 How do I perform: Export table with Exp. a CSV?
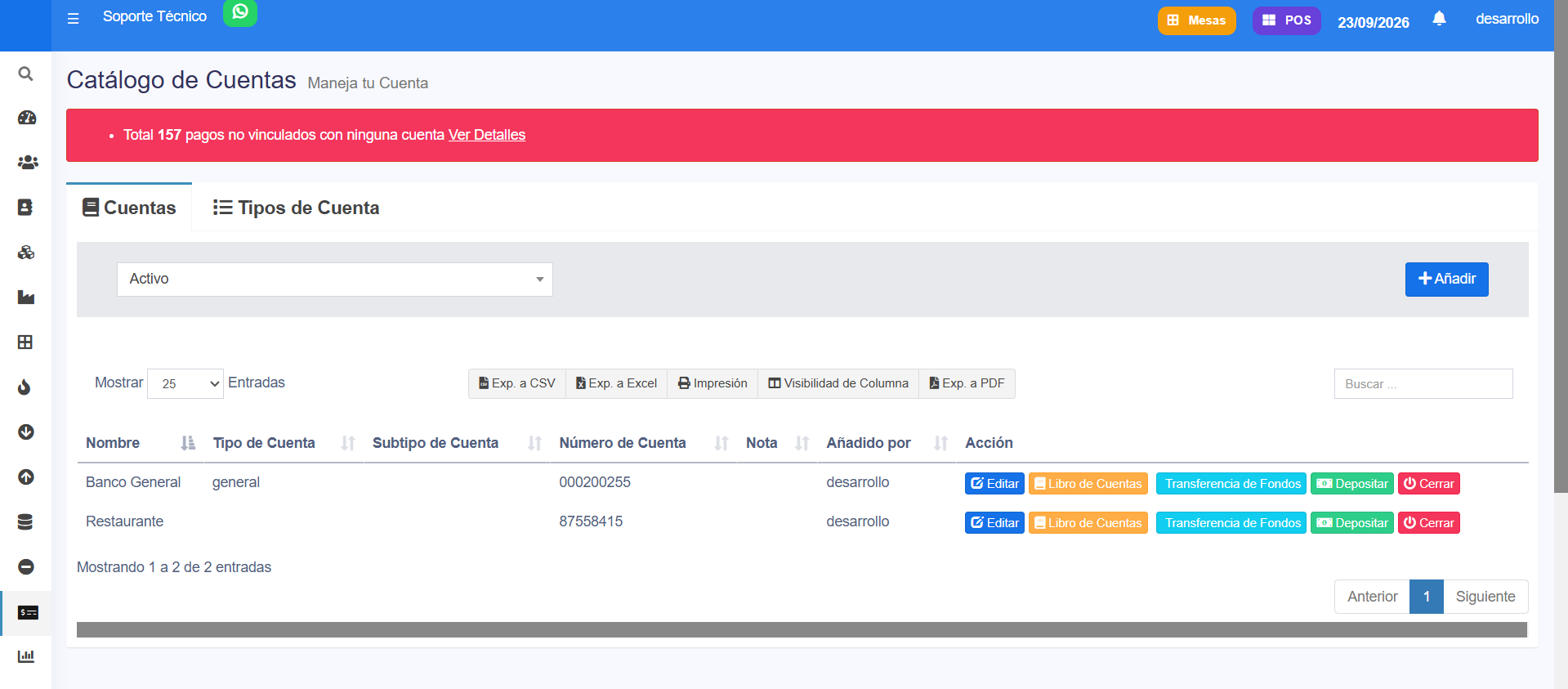click(517, 383)
